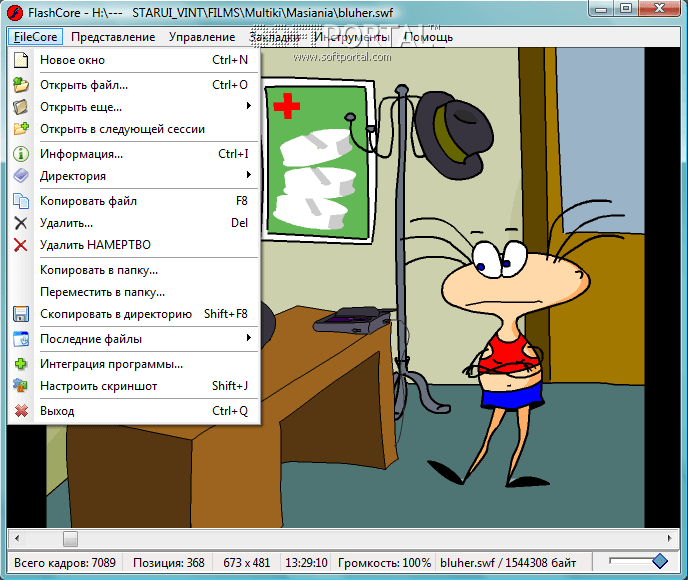Click the seek bar left arrow

(17, 538)
